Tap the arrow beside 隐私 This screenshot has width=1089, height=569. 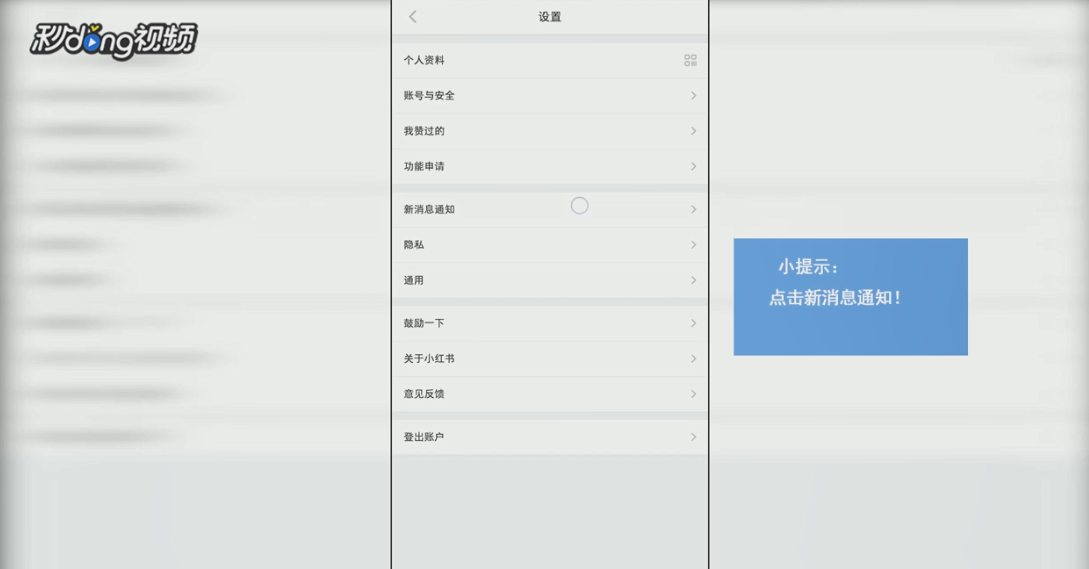click(x=693, y=245)
